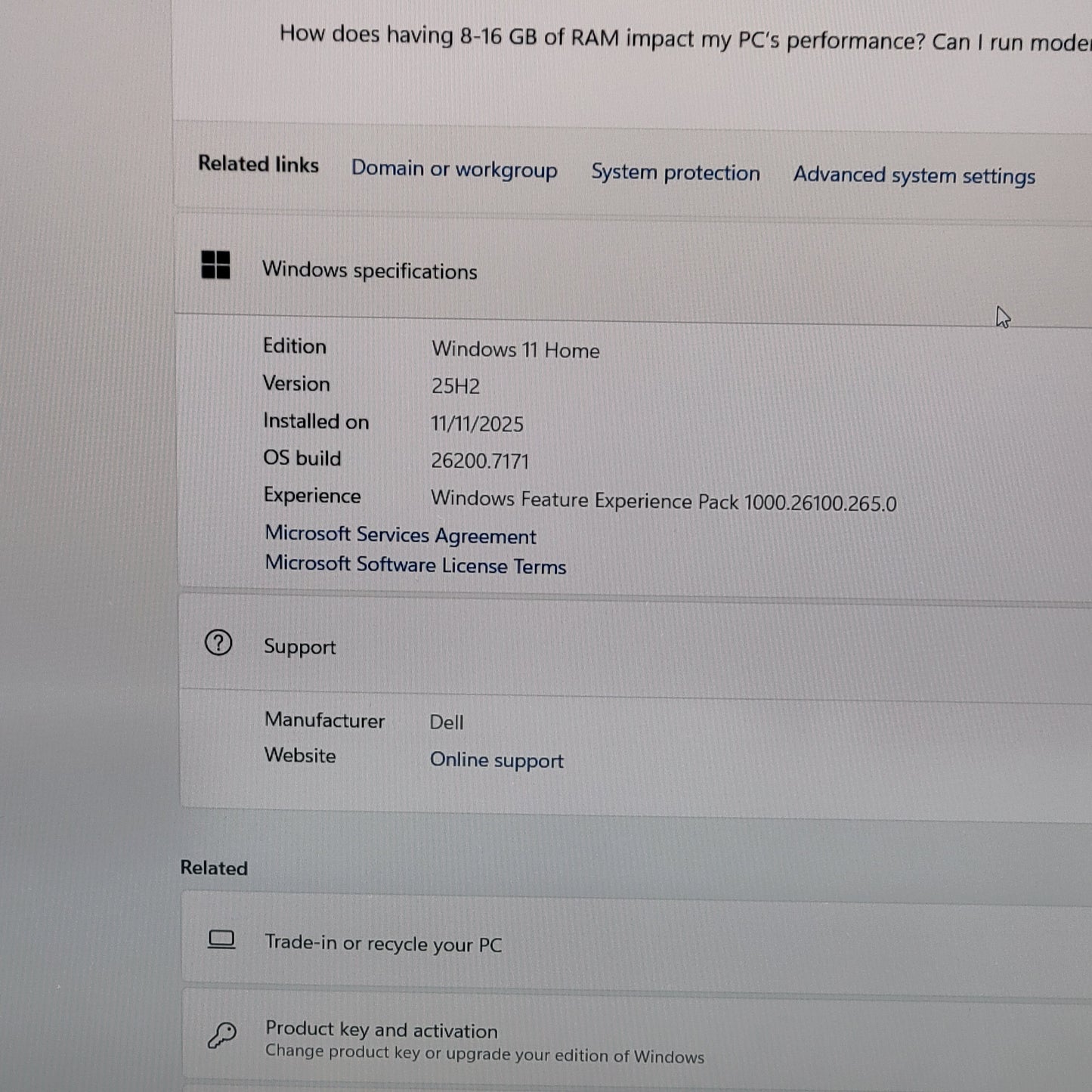Open Microsoft Services Agreement link
1092x1092 pixels.
point(400,535)
